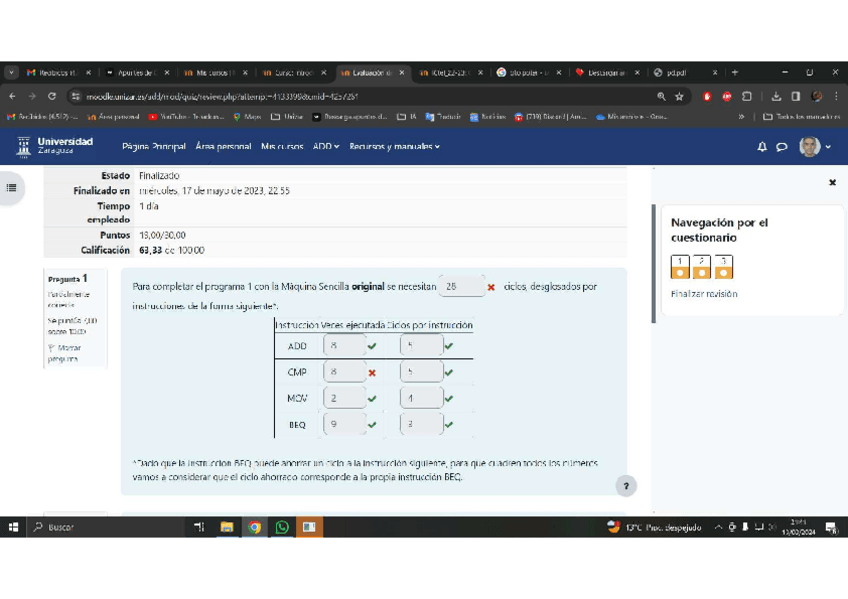Open WhatsApp from the taskbar

pyautogui.click(x=282, y=527)
